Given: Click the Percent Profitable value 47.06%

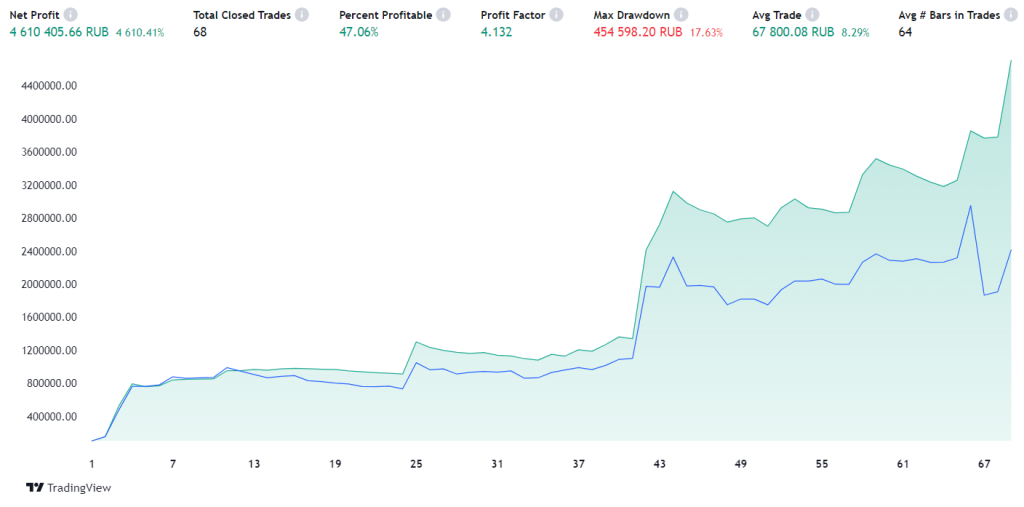Looking at the screenshot, I should 359,32.
